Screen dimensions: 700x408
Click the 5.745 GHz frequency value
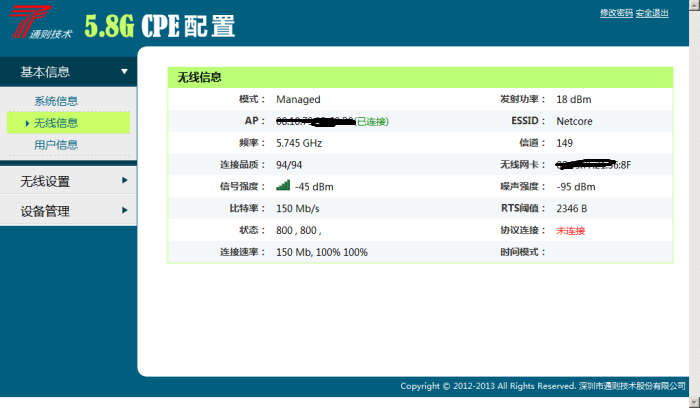tap(299, 143)
